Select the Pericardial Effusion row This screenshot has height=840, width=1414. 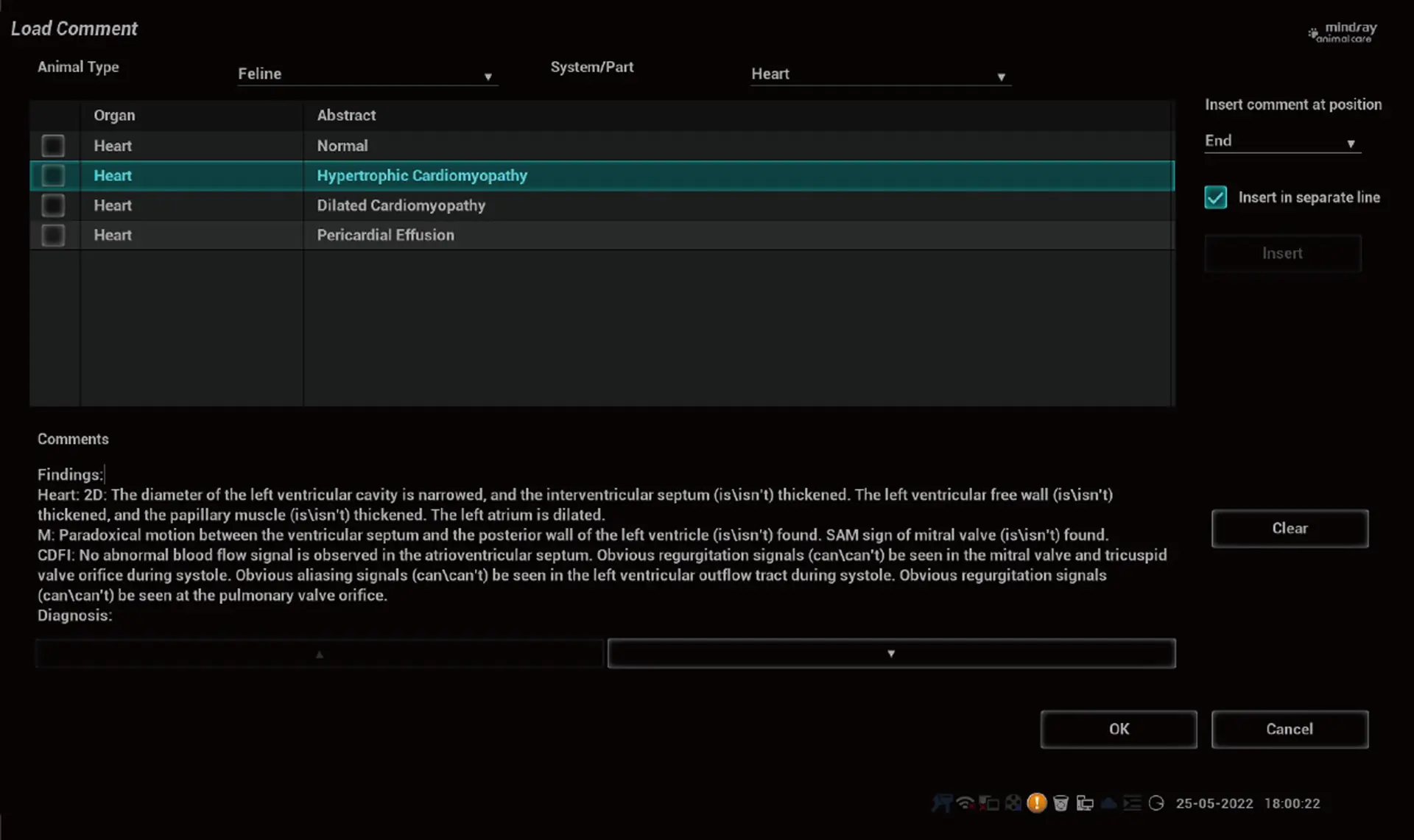click(x=385, y=236)
